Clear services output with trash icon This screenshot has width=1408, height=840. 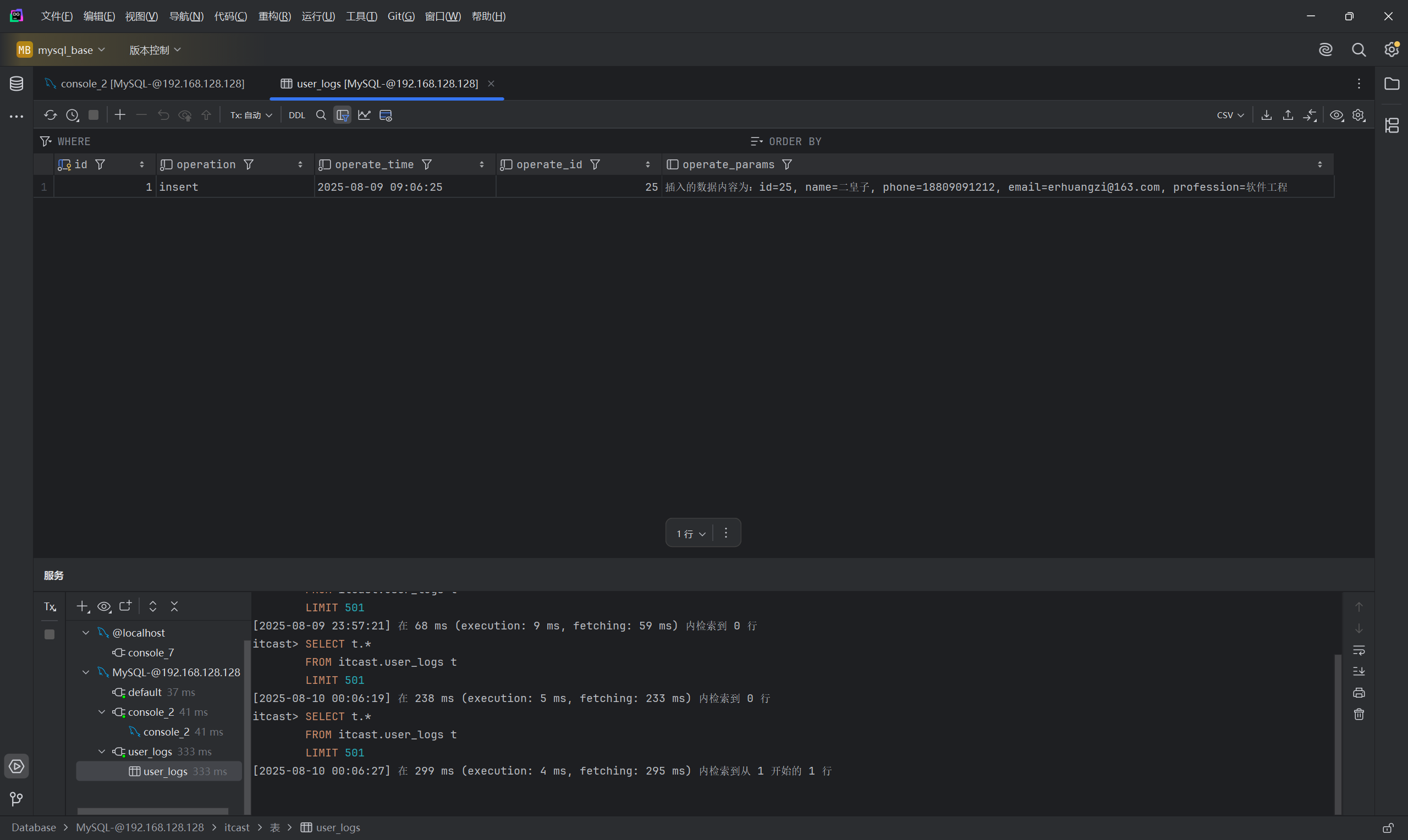[1358, 714]
